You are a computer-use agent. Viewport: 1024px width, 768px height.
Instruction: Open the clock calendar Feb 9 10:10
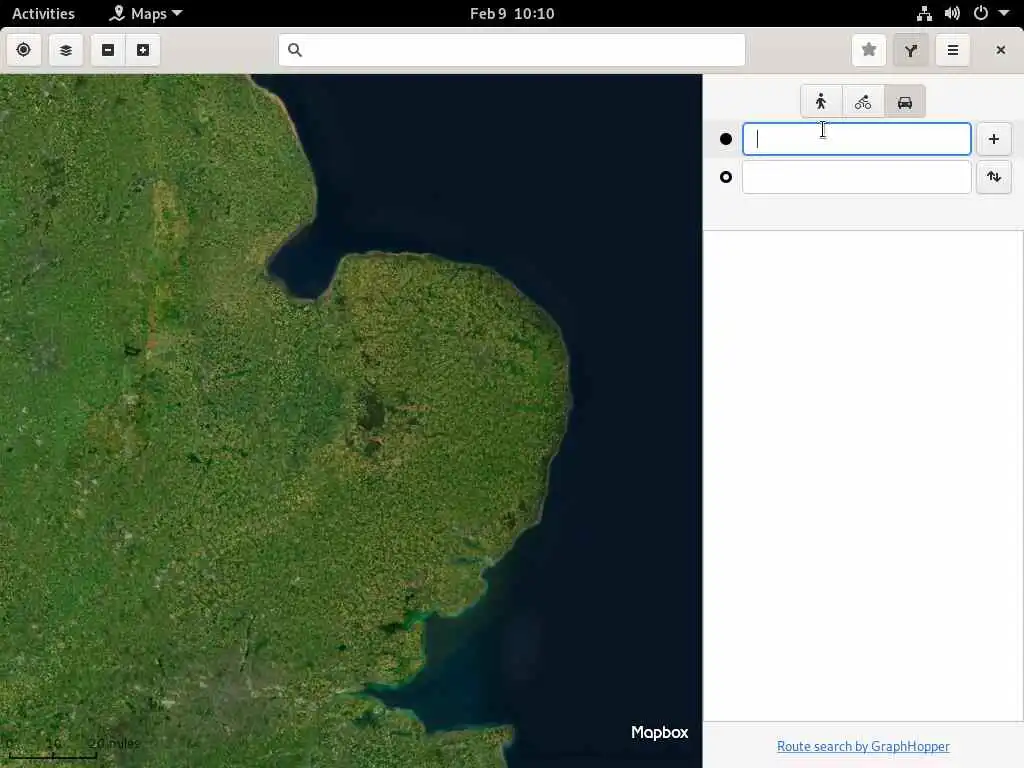click(x=512, y=13)
